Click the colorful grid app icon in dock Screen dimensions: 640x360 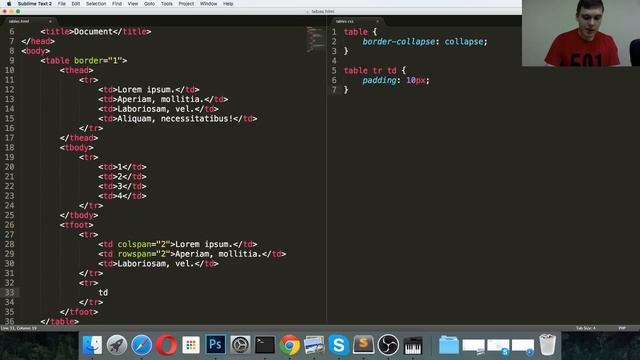(191, 345)
